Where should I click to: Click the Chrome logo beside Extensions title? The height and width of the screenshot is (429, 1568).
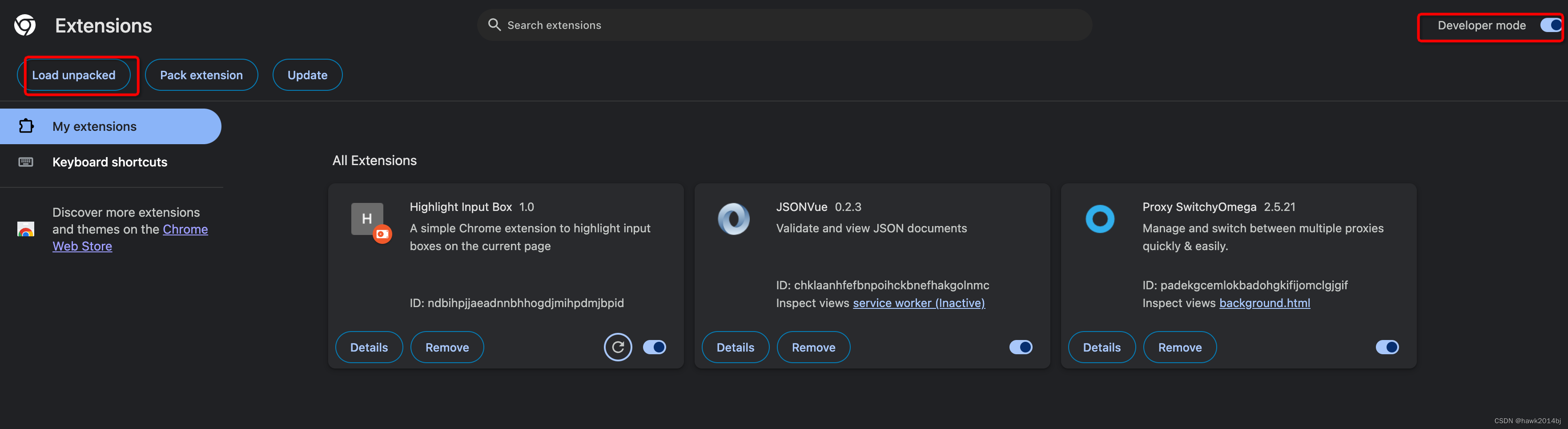tap(25, 25)
